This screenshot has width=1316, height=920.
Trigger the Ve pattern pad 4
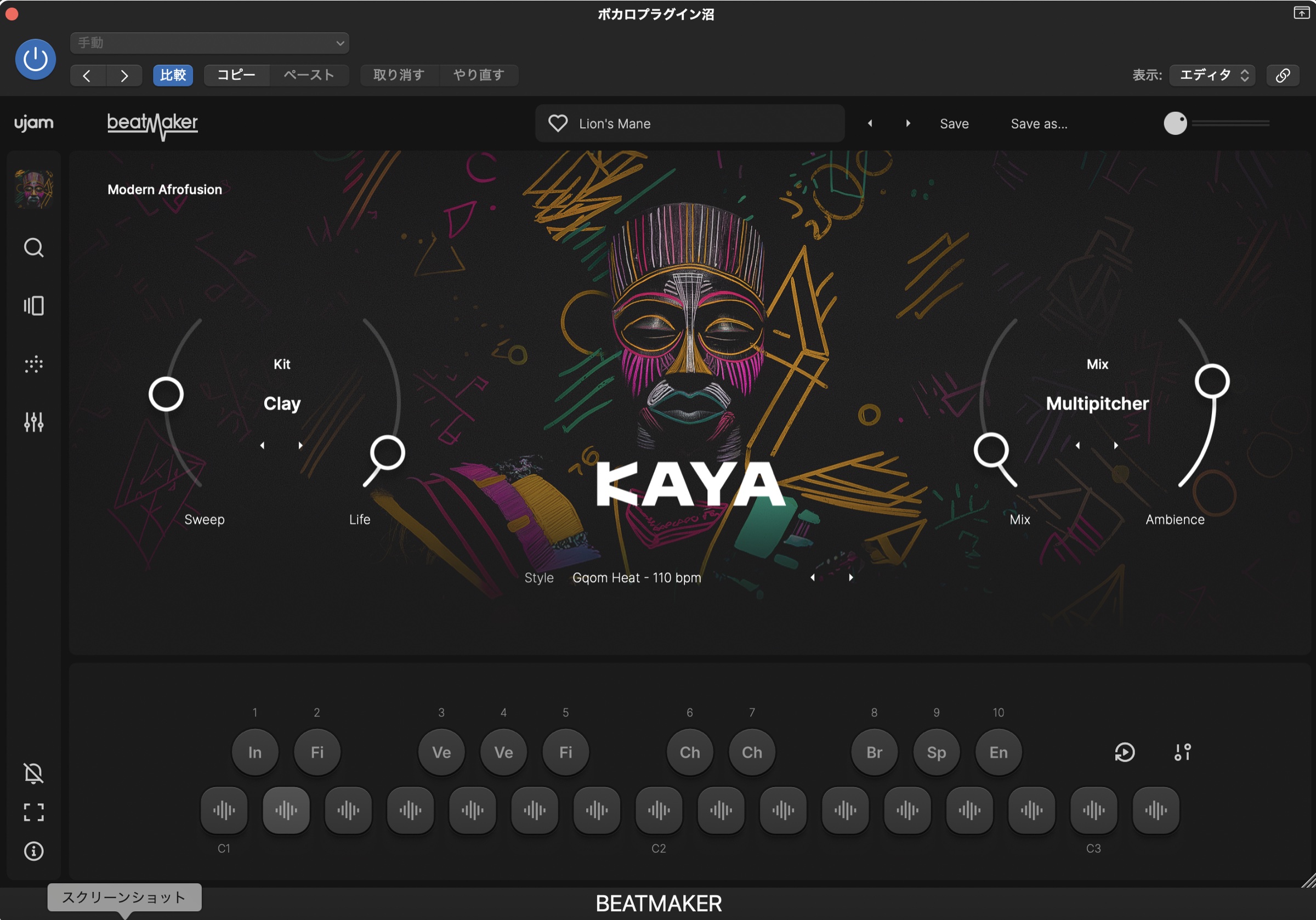tap(504, 752)
